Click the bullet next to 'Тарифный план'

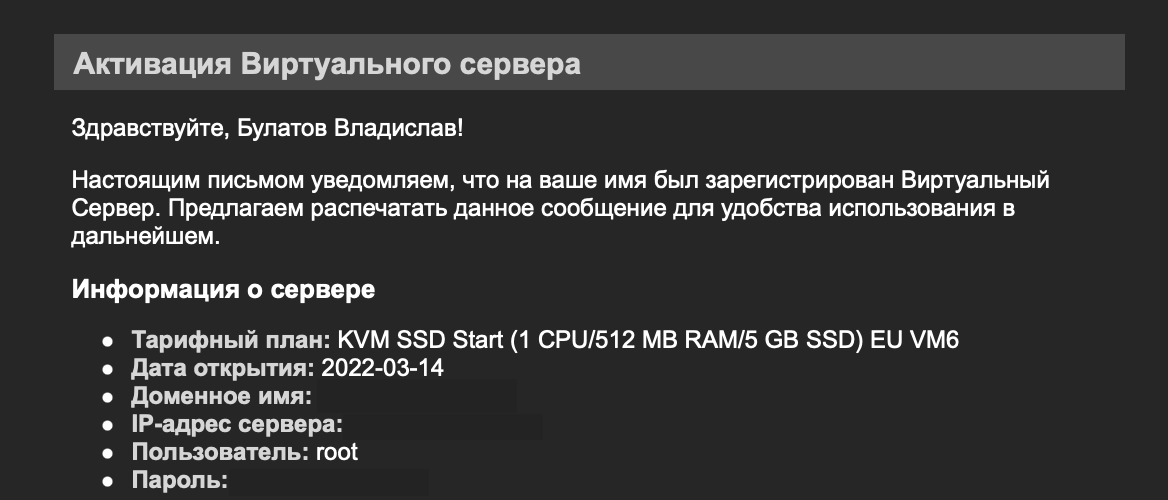(109, 341)
